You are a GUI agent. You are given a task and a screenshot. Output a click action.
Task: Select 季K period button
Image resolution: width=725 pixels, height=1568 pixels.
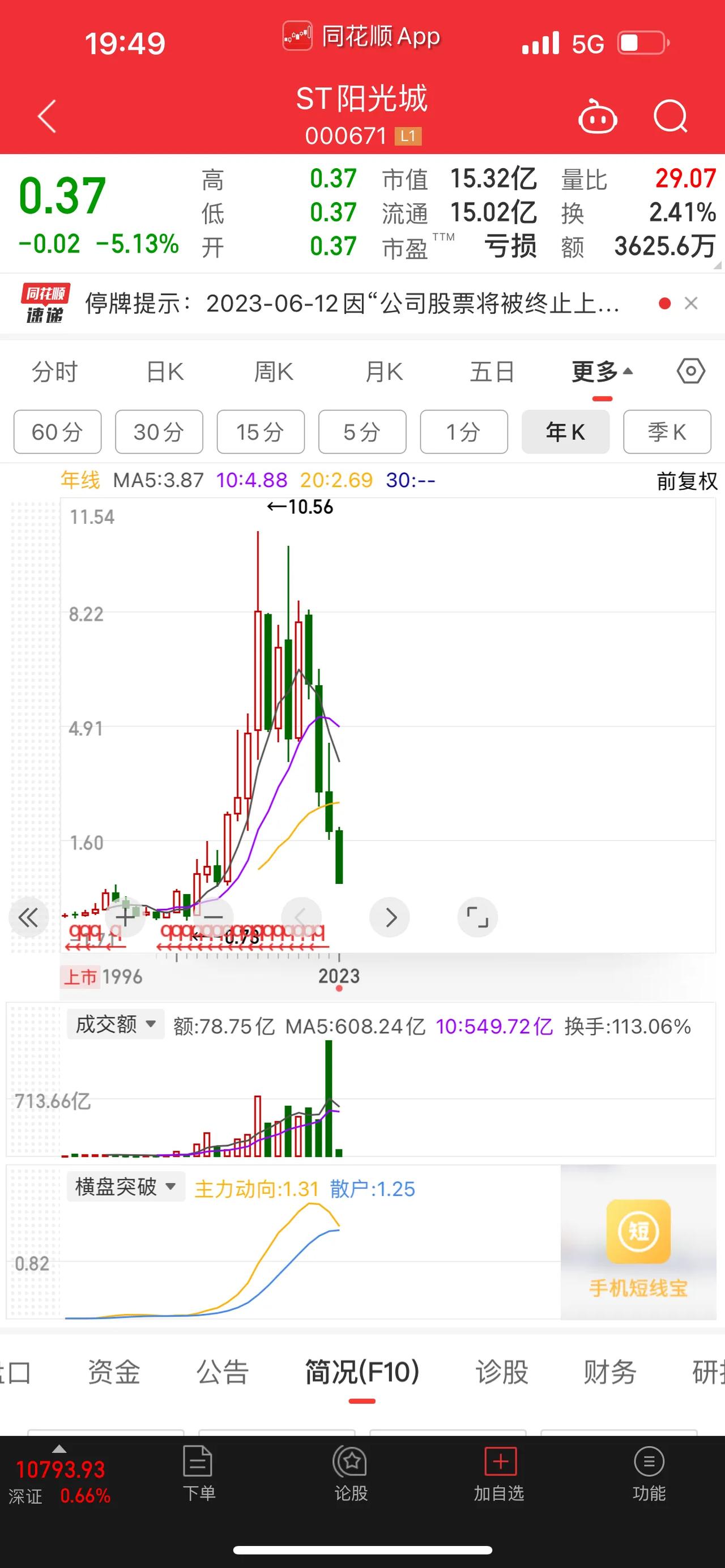(667, 431)
